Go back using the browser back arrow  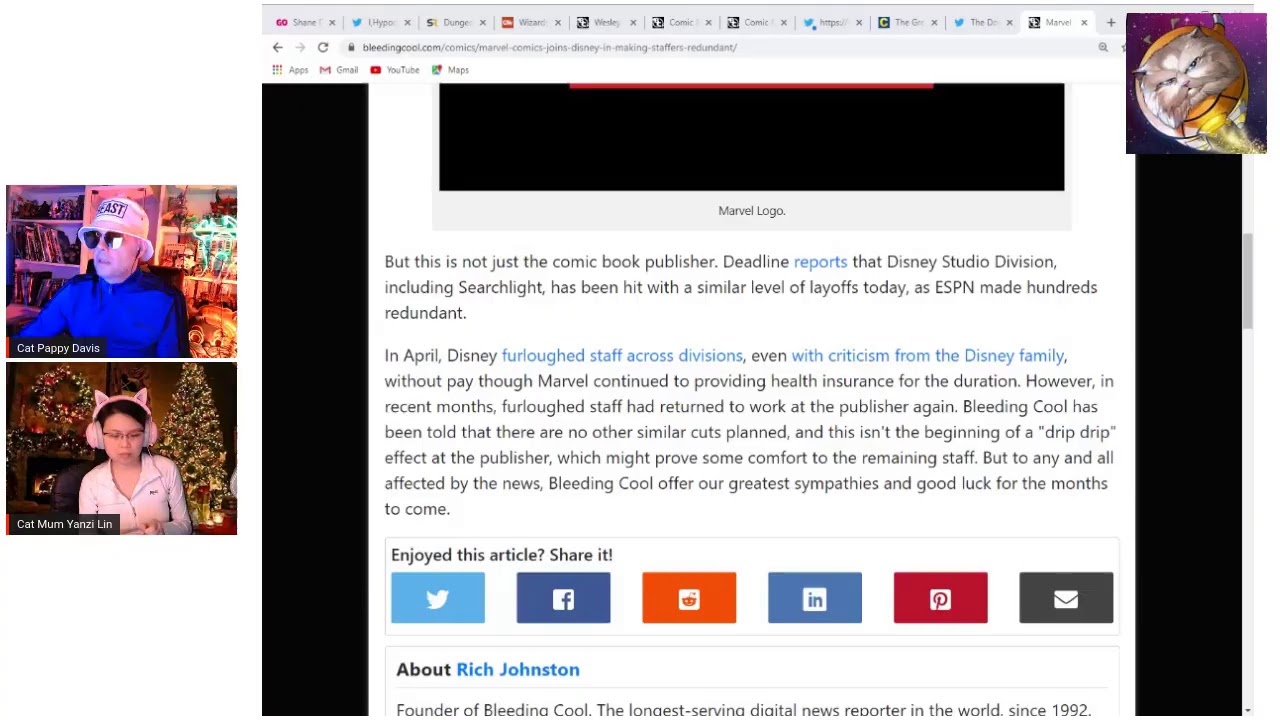click(x=278, y=47)
